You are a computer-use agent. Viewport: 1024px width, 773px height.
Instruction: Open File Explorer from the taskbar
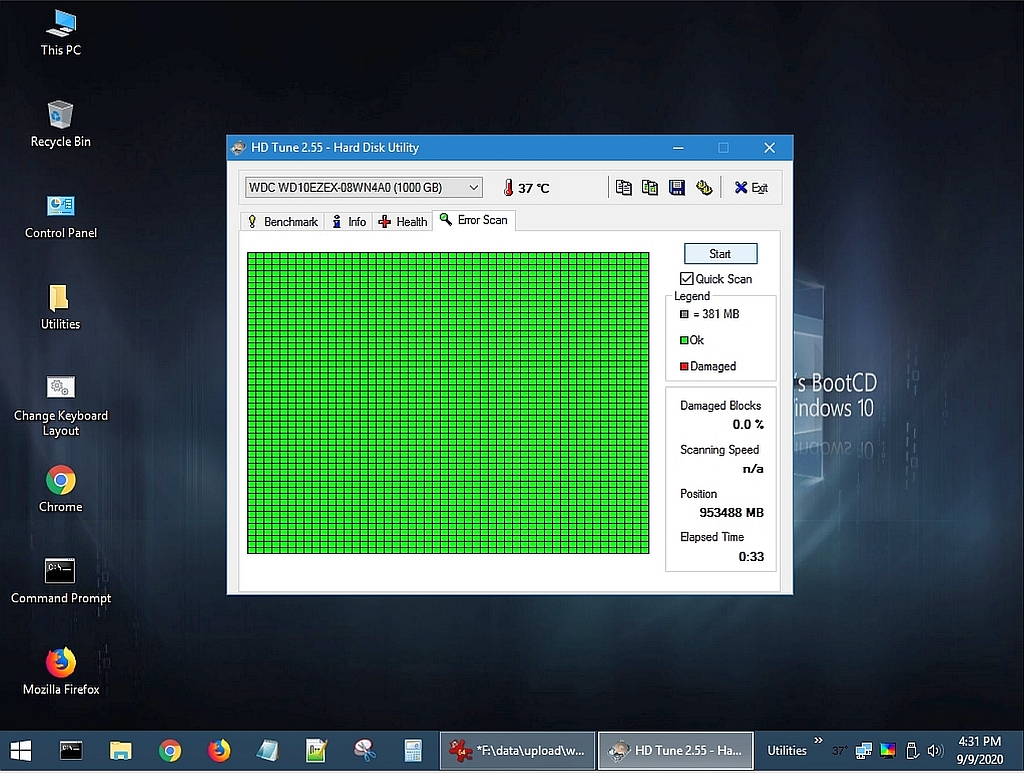pyautogui.click(x=120, y=751)
